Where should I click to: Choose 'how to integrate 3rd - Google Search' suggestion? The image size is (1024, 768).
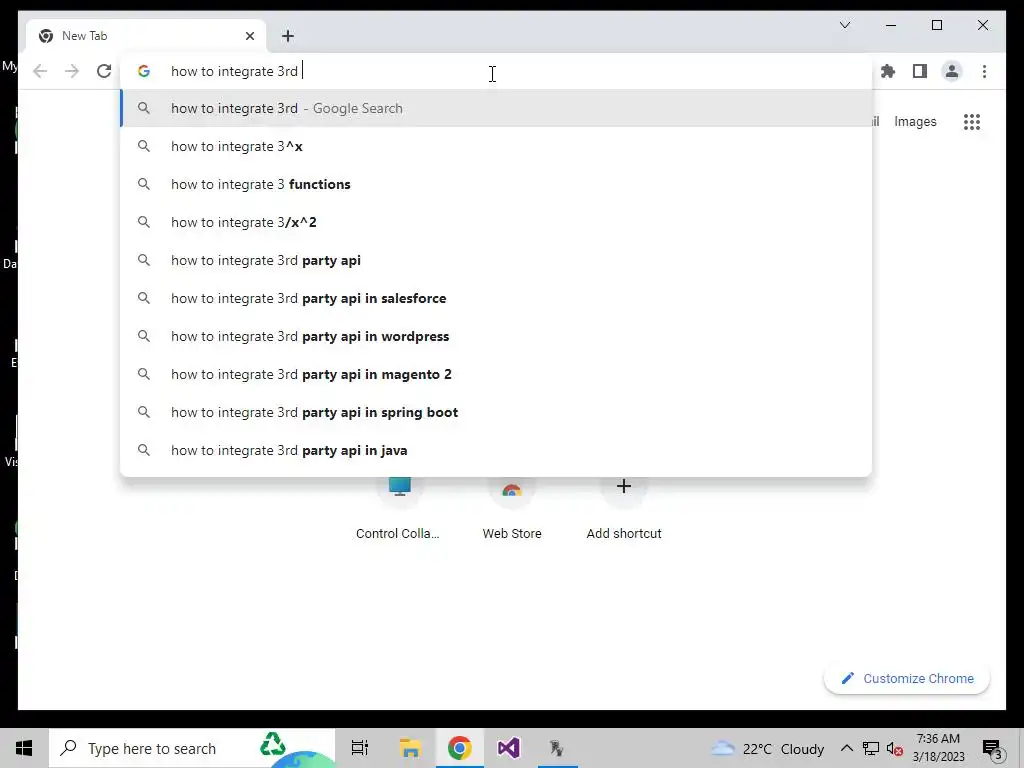point(496,108)
